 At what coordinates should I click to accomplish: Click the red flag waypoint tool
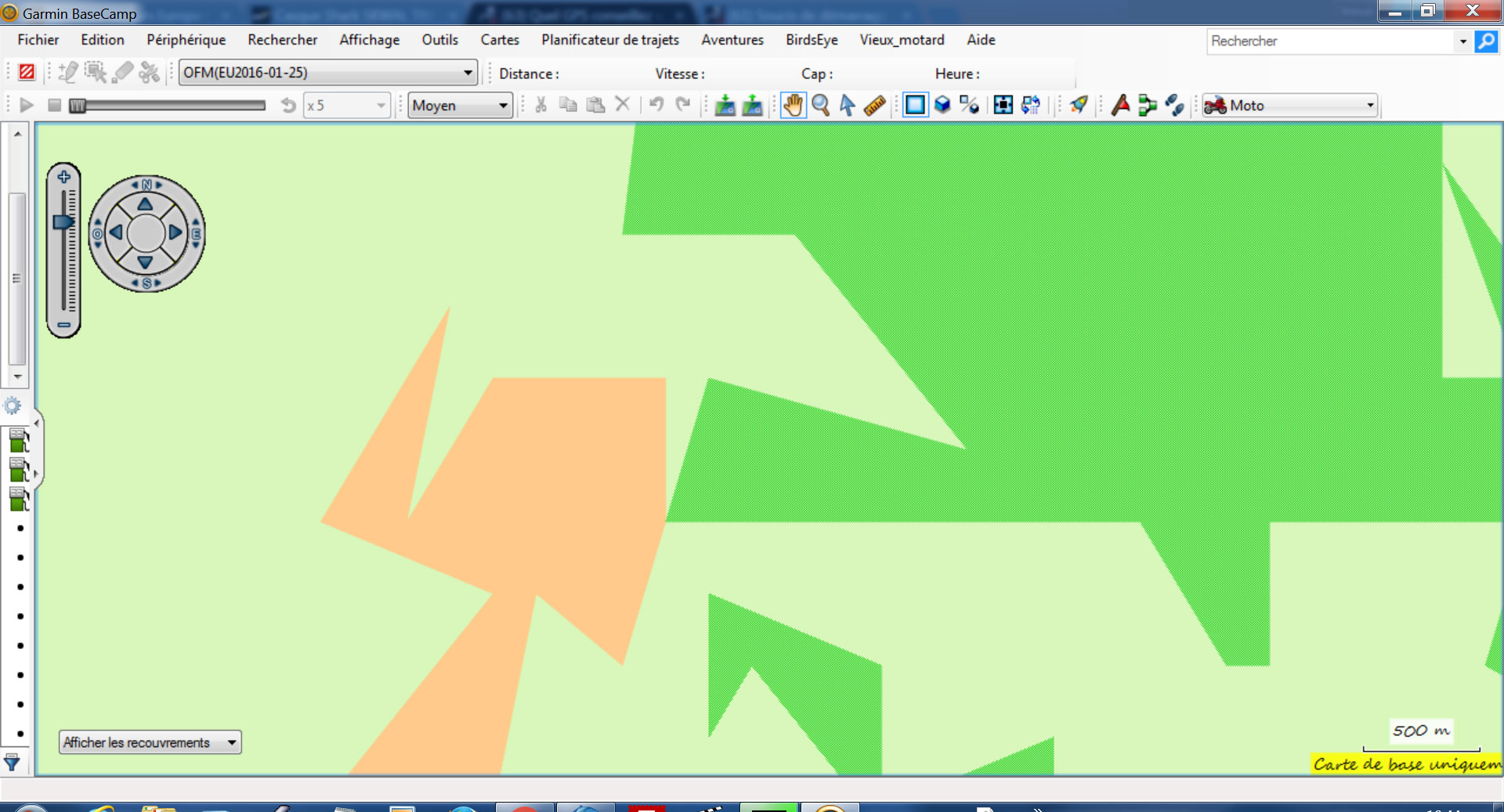1120,105
